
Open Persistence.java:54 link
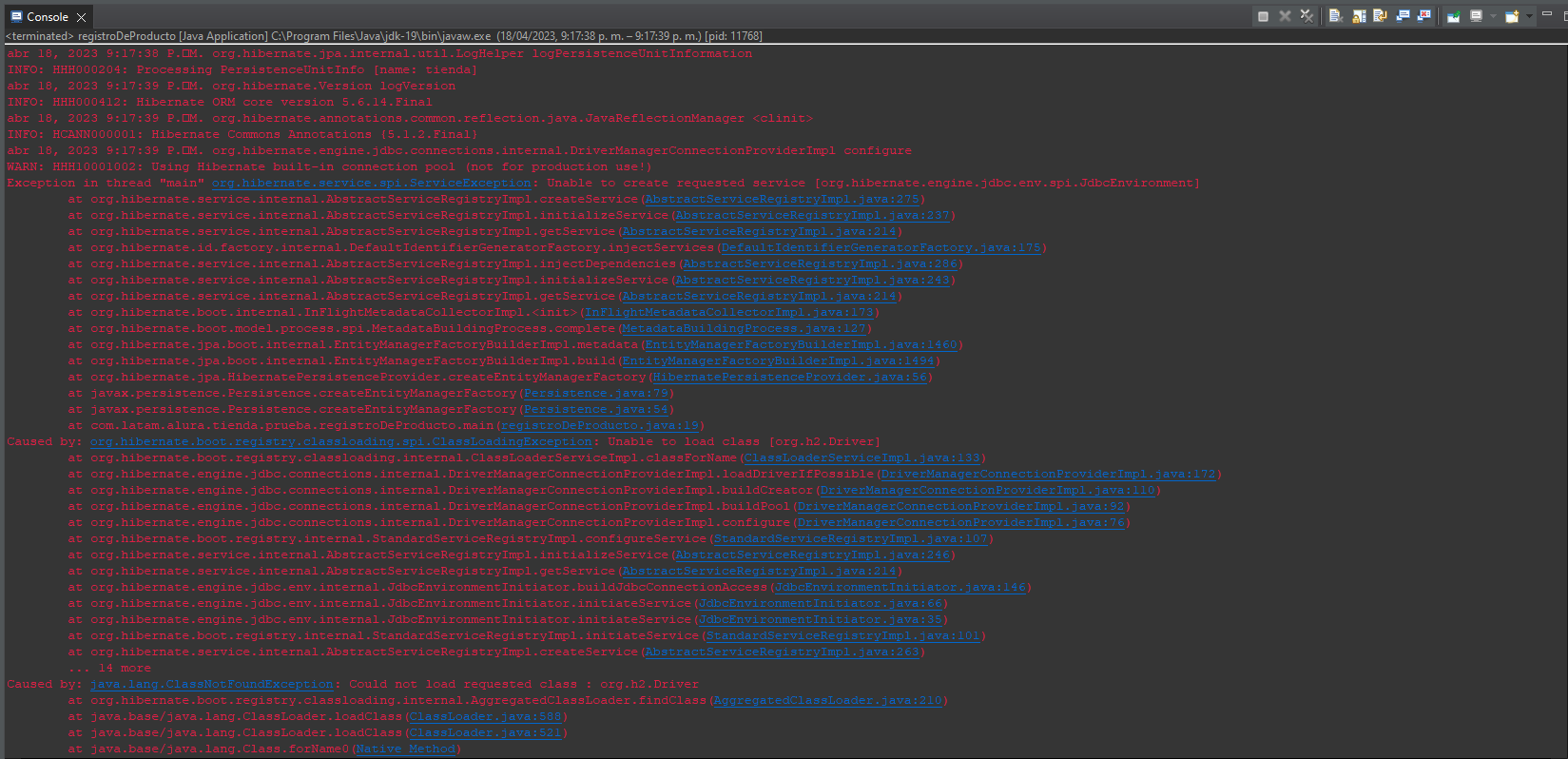596,409
